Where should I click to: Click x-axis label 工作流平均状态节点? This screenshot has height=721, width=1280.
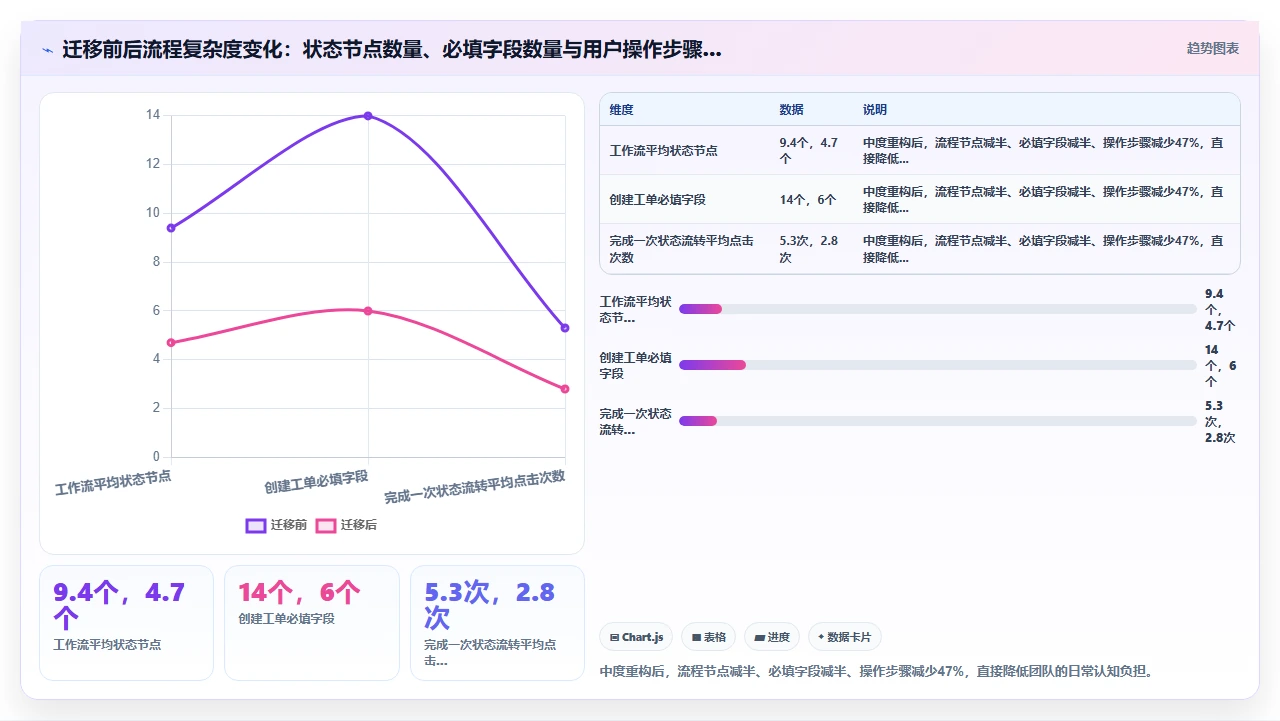113,483
